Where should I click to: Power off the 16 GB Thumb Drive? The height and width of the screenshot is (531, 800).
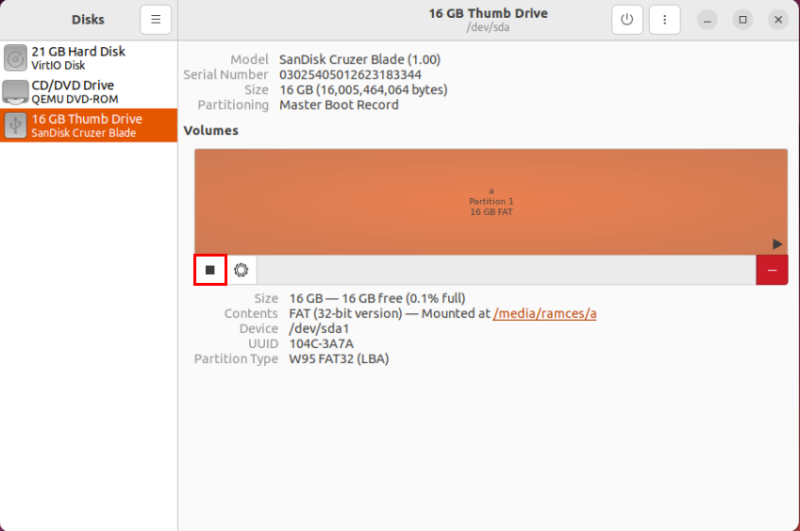click(627, 20)
